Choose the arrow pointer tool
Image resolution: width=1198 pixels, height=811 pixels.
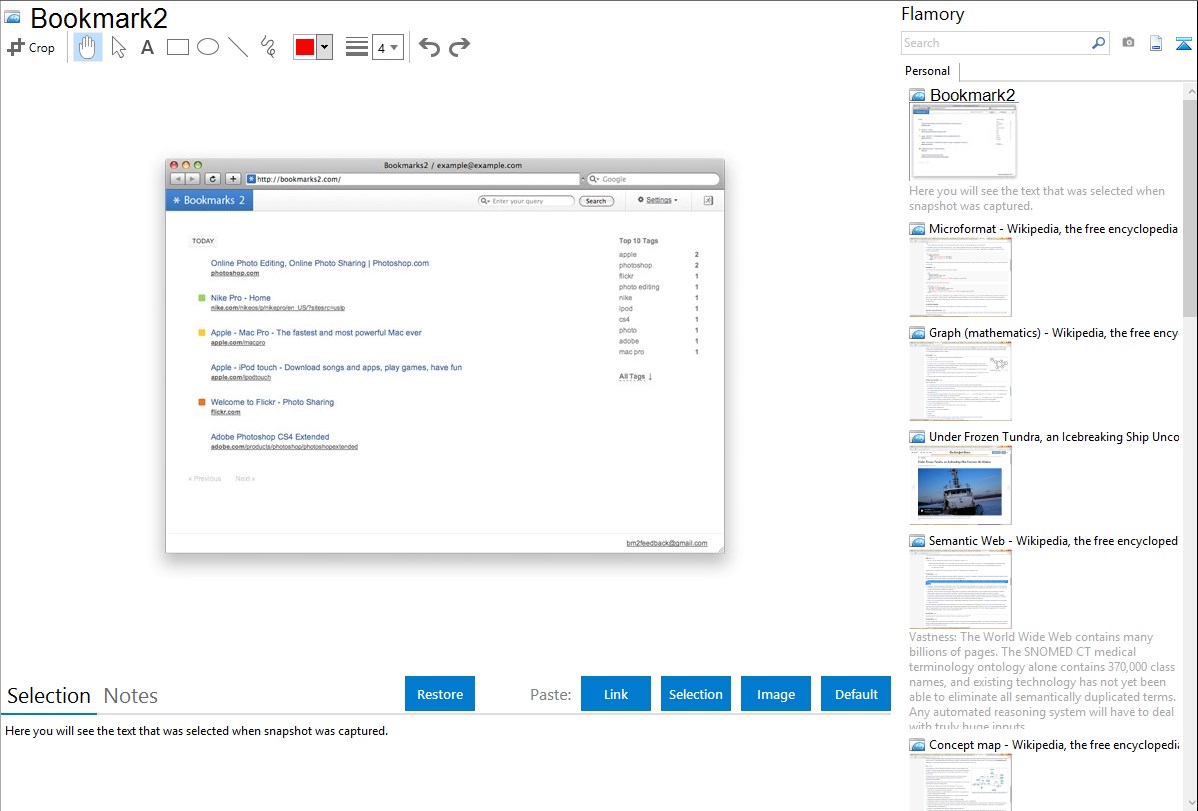click(118, 47)
